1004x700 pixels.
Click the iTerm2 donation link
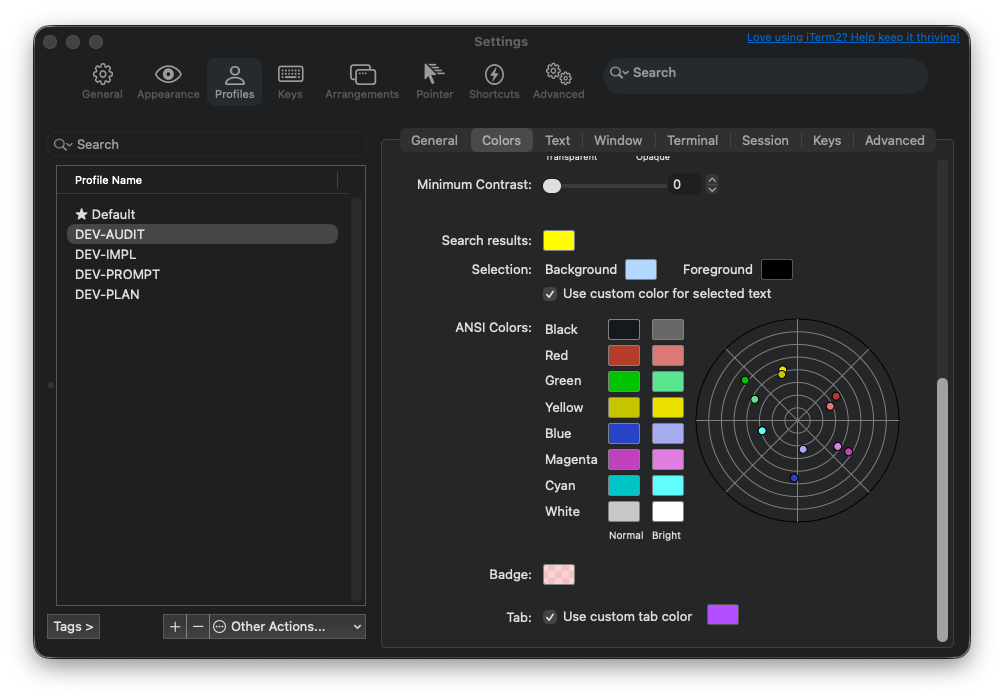pos(852,36)
